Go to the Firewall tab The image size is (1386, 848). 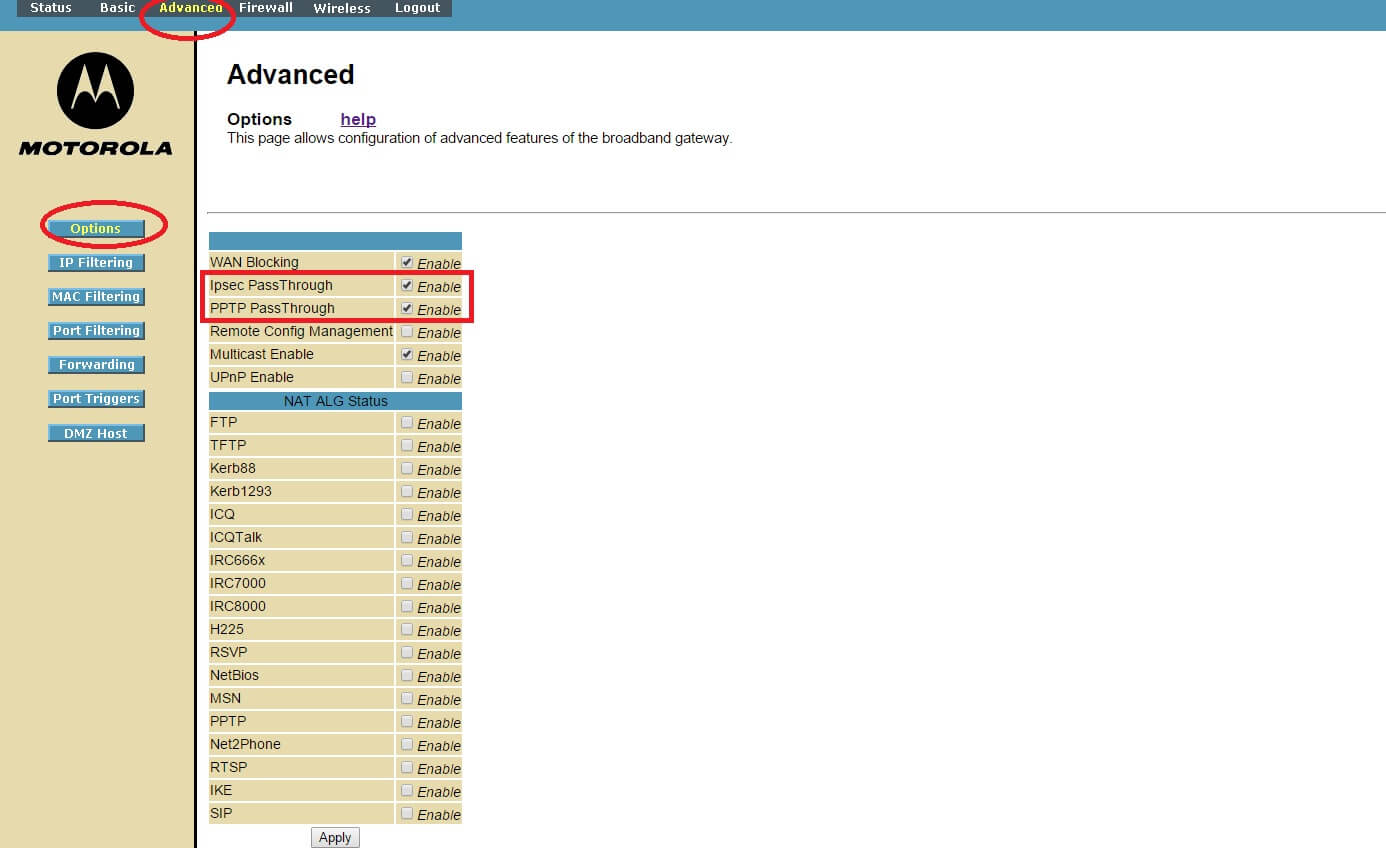coord(266,8)
